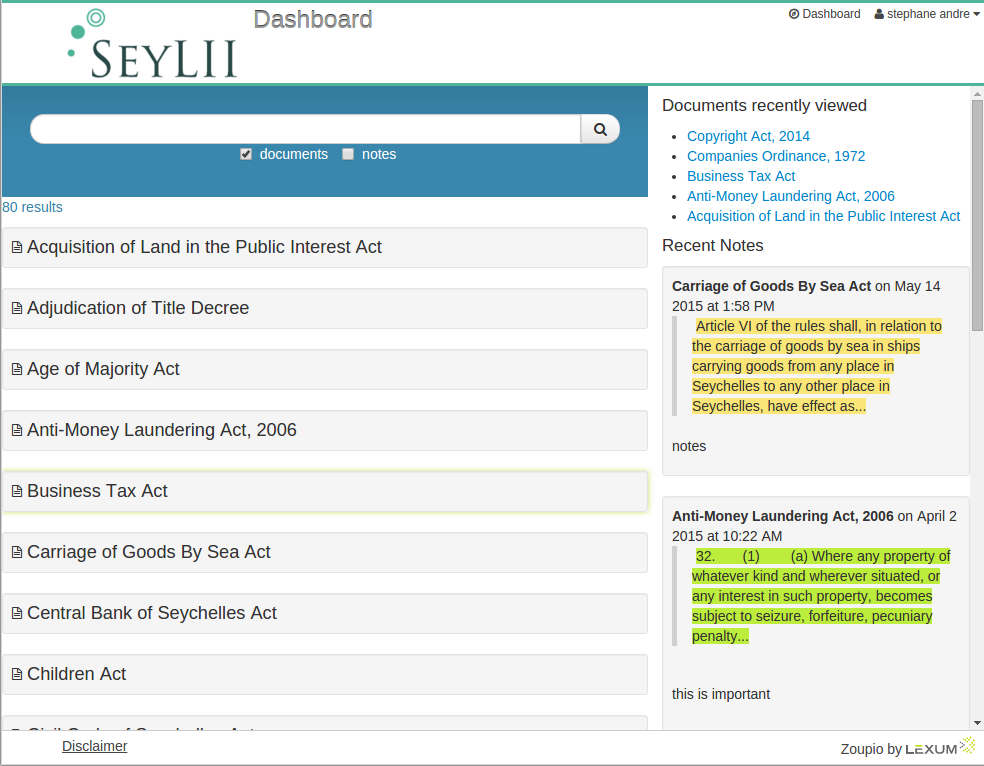Click document icon beside Business Tax Act result
984x766 pixels.
17,492
